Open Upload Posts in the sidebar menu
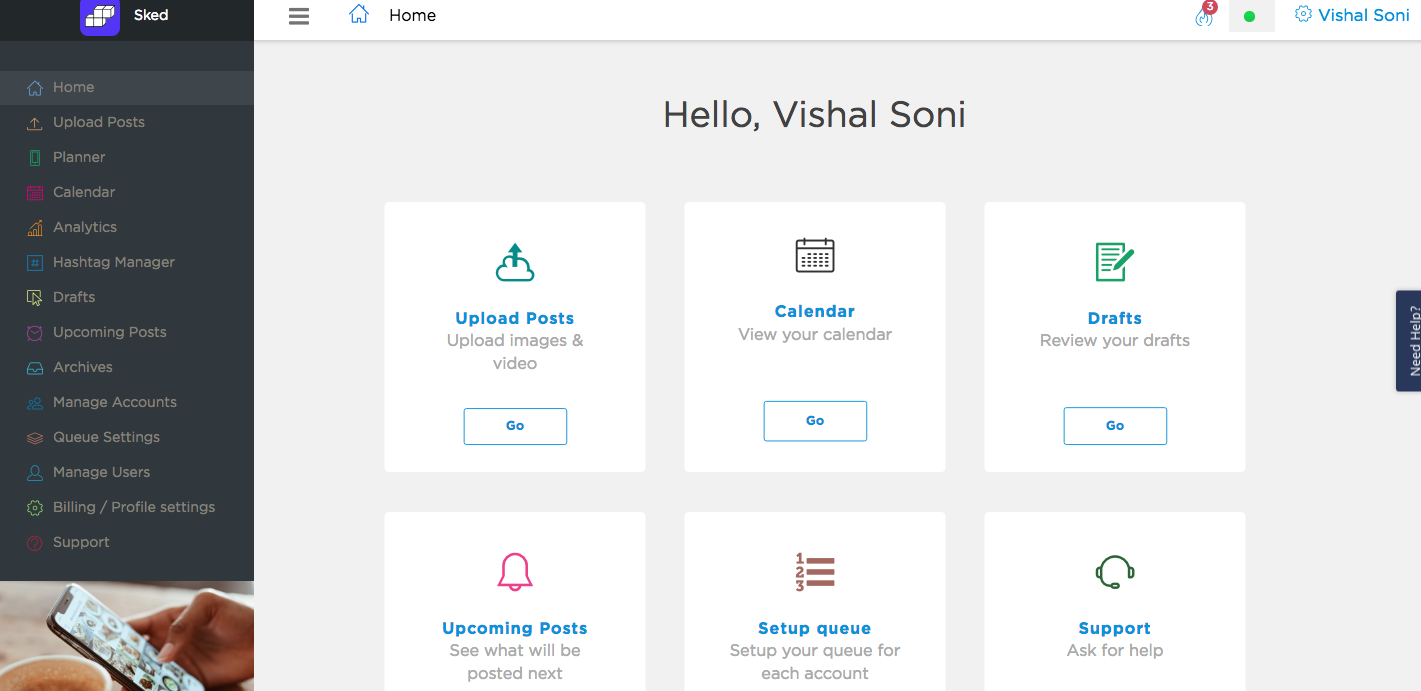The width and height of the screenshot is (1421, 691). 127,123
